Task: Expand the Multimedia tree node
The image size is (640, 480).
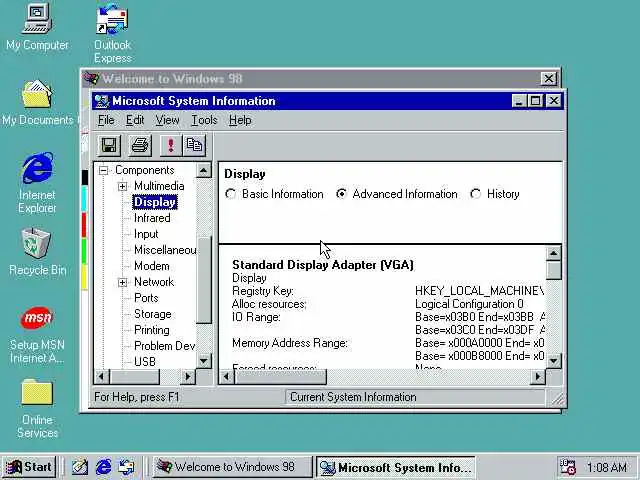Action: tap(122, 187)
